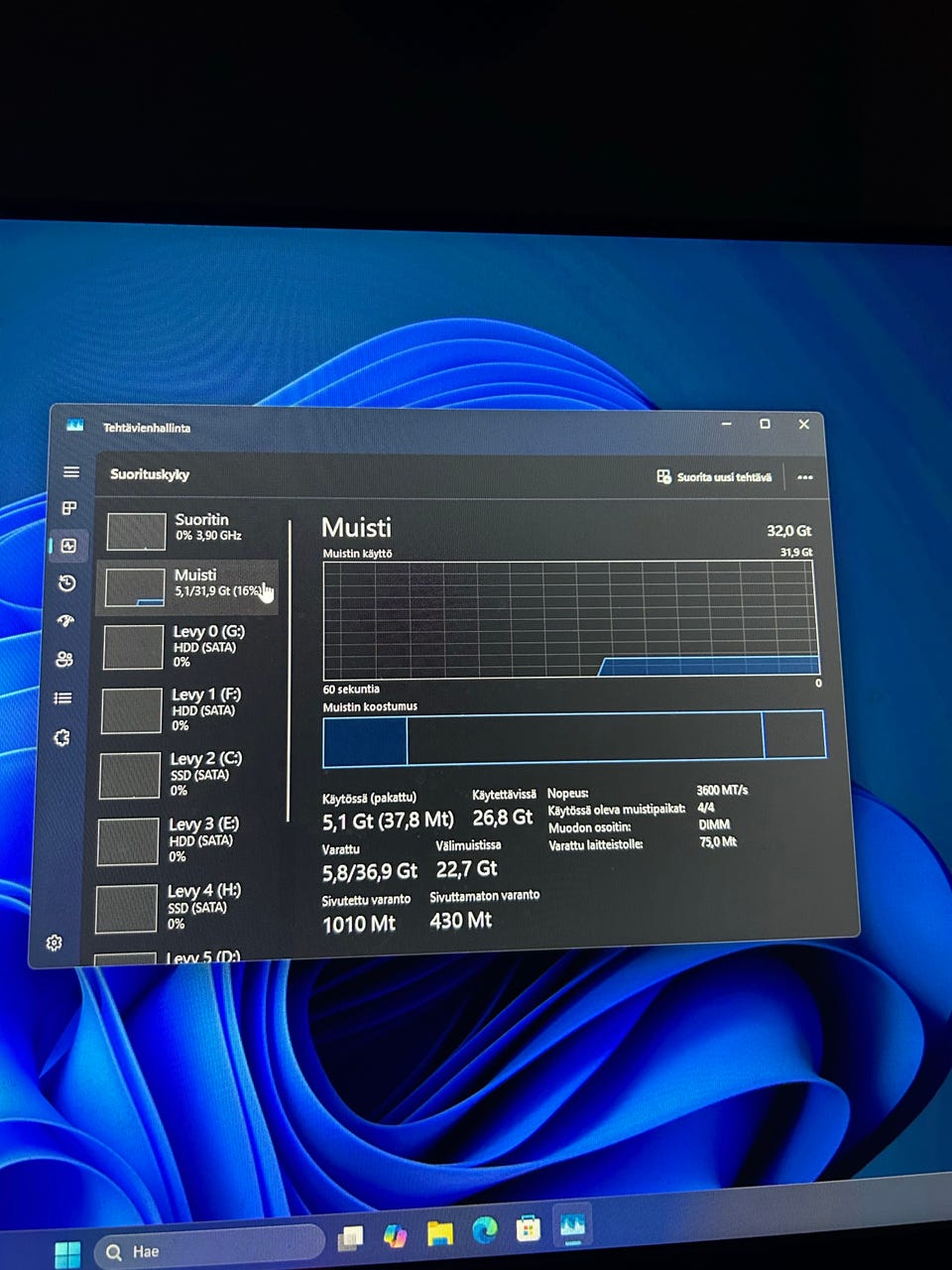Image resolution: width=952 pixels, height=1270 pixels.
Task: Open Task Manager settings gear icon
Action: [54, 943]
